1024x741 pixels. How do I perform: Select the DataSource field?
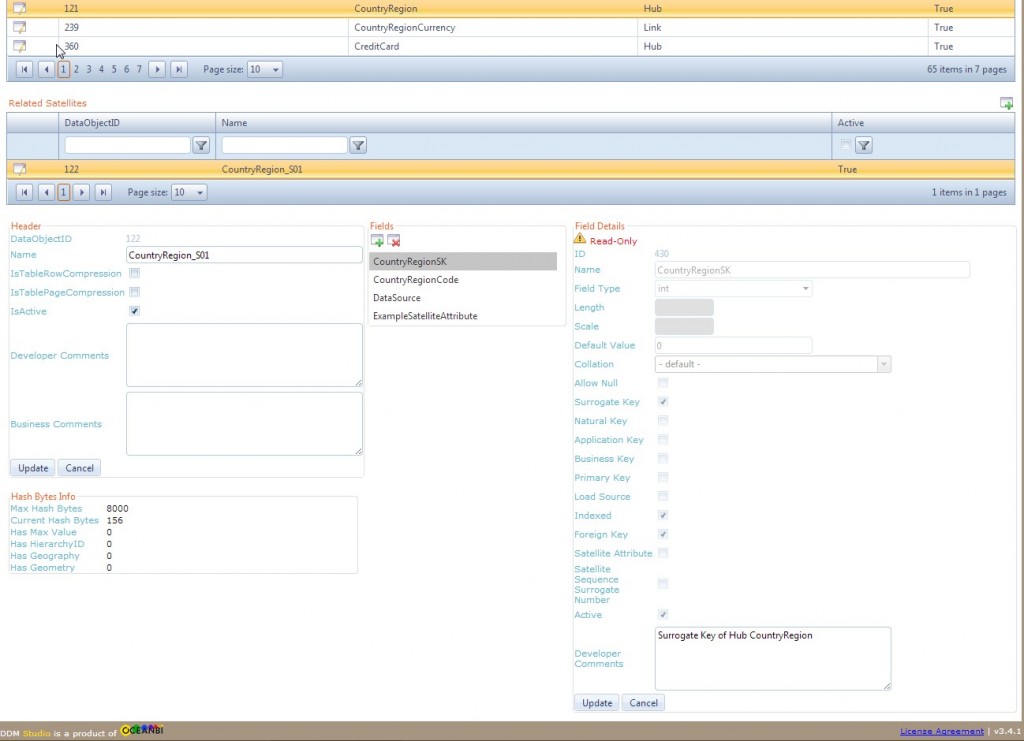click(463, 298)
